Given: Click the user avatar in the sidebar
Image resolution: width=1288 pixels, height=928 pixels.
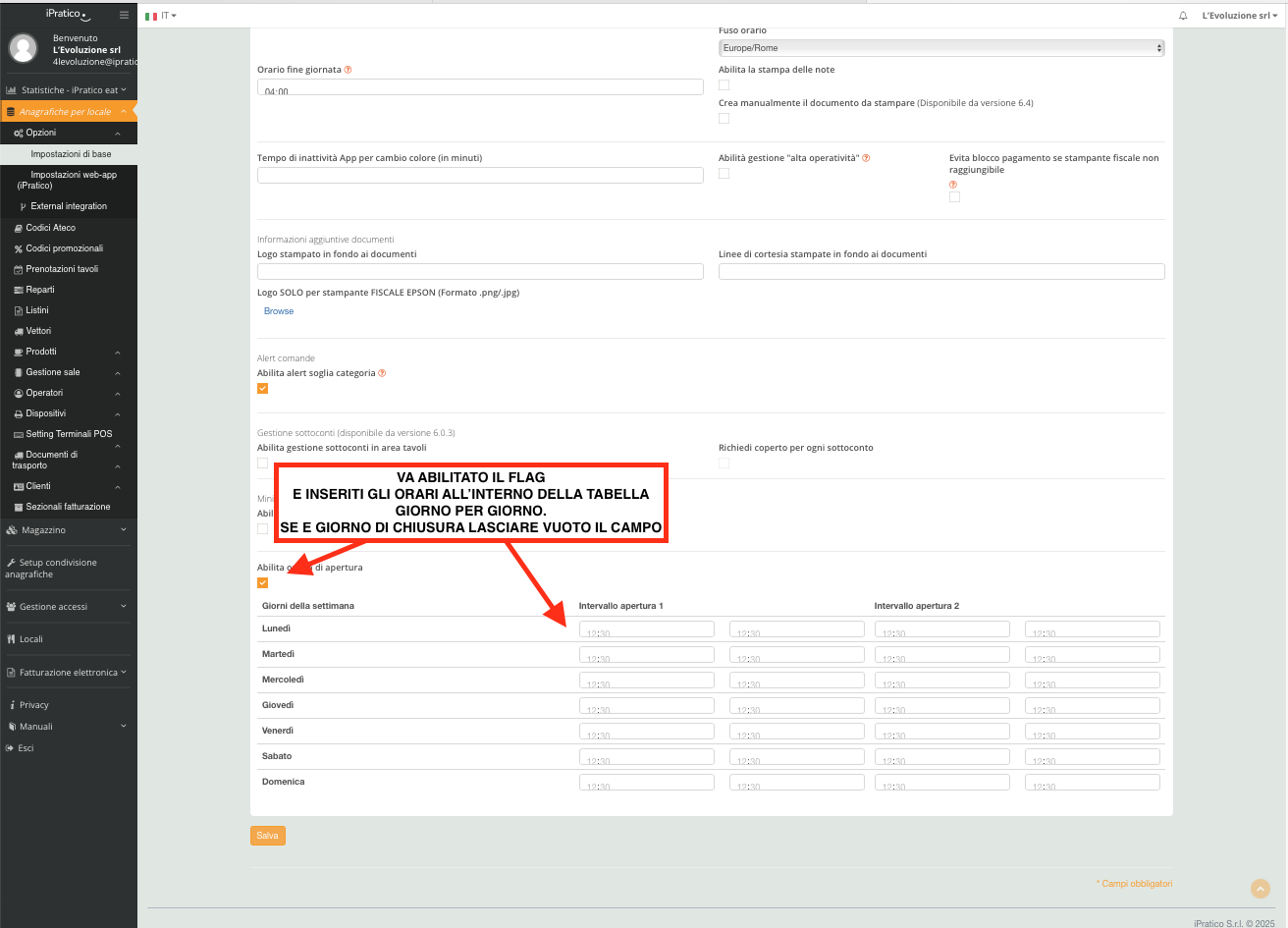Looking at the screenshot, I should point(23,48).
